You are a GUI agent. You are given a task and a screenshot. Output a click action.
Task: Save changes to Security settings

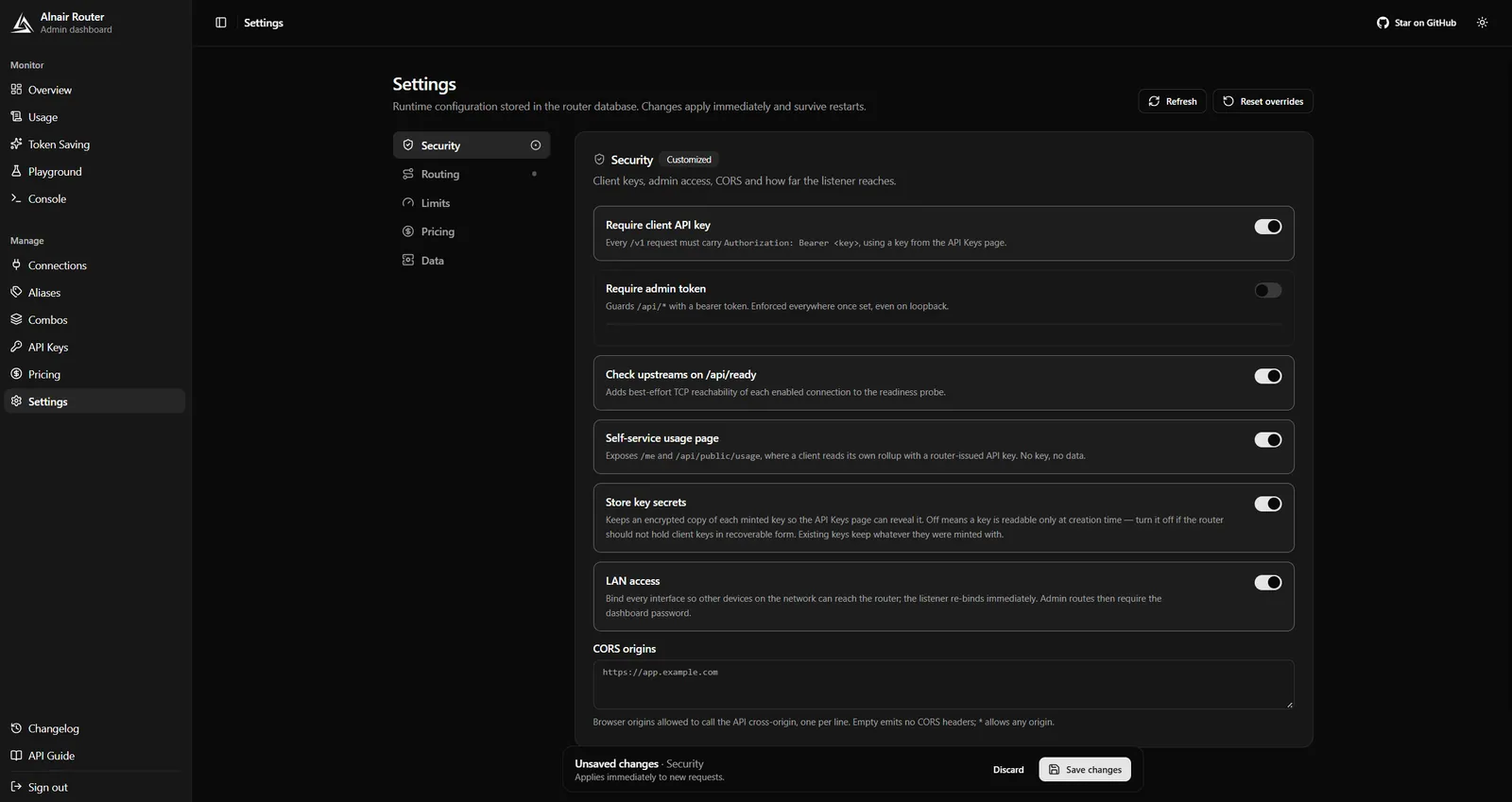click(x=1085, y=770)
